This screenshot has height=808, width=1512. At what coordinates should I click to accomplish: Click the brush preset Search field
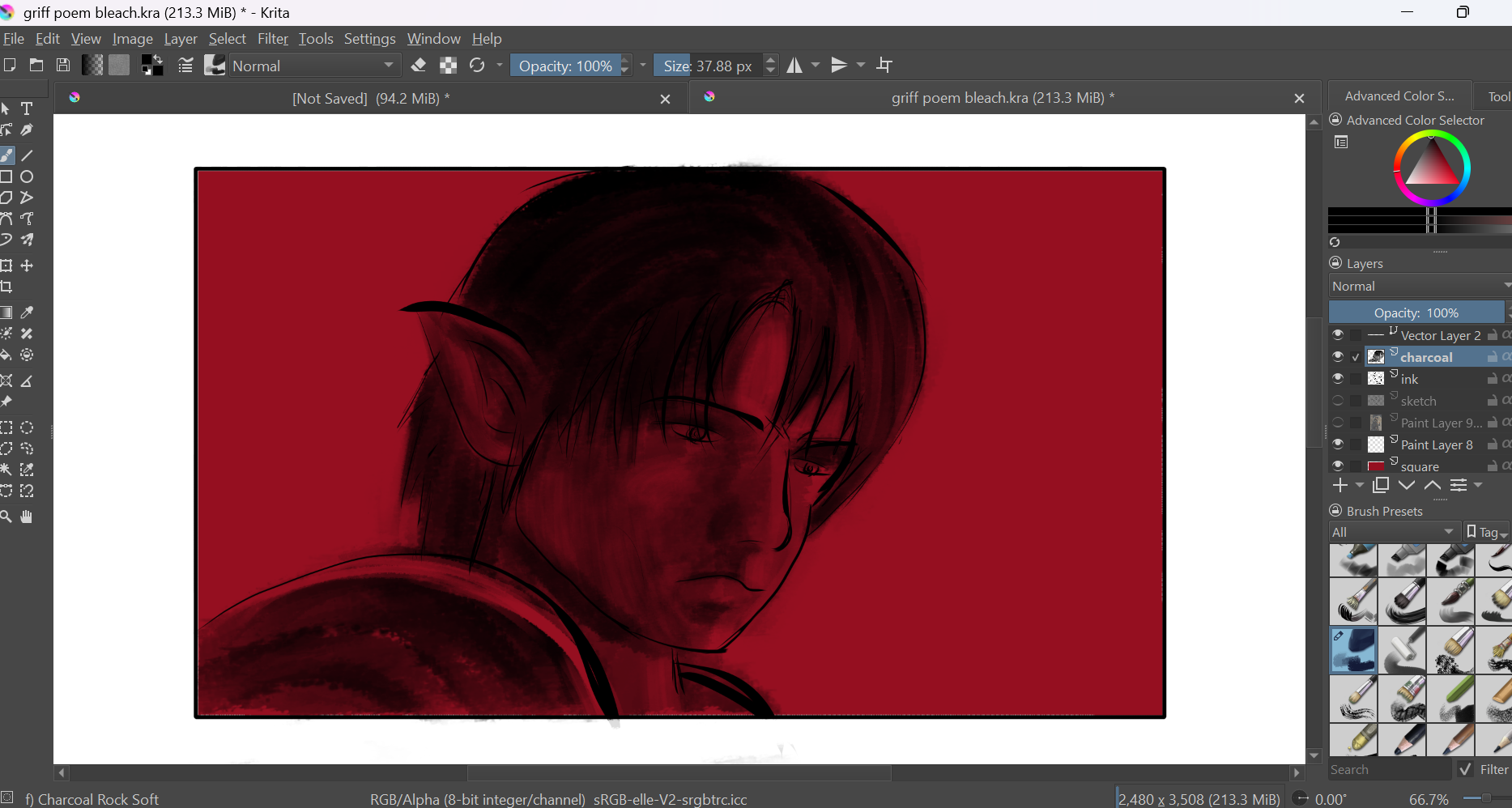point(1389,770)
